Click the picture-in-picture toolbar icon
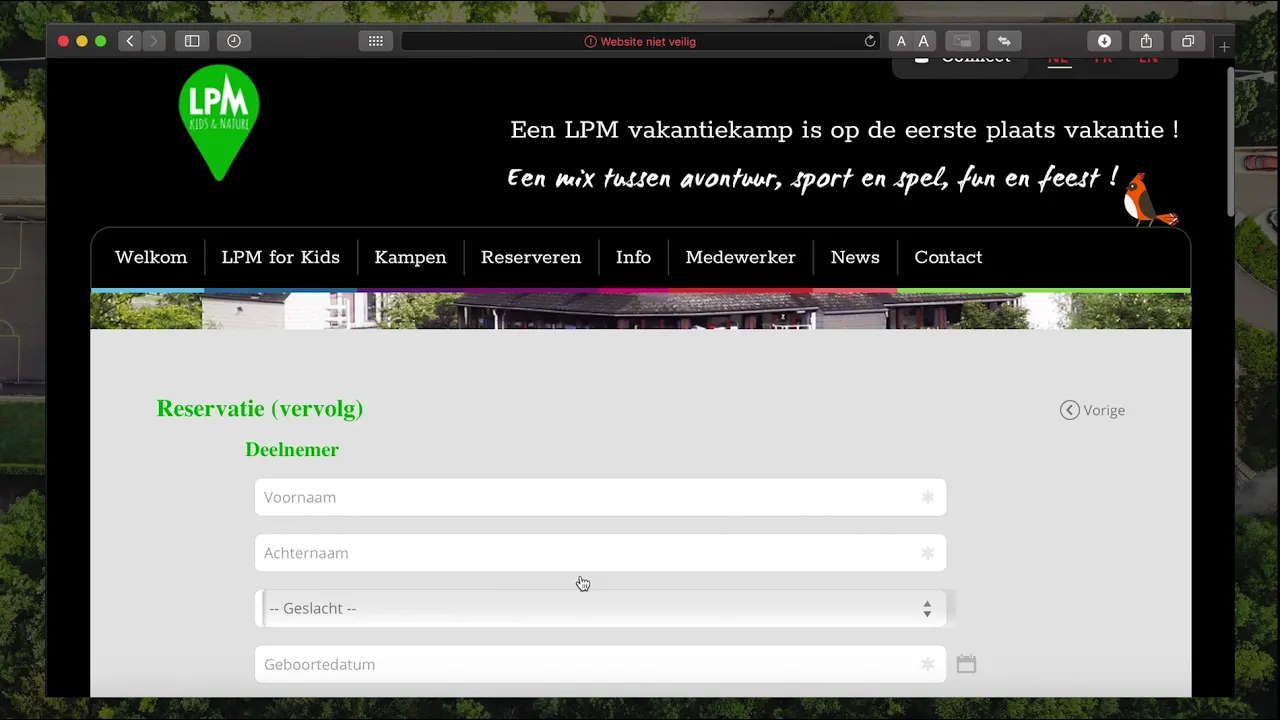 [962, 41]
